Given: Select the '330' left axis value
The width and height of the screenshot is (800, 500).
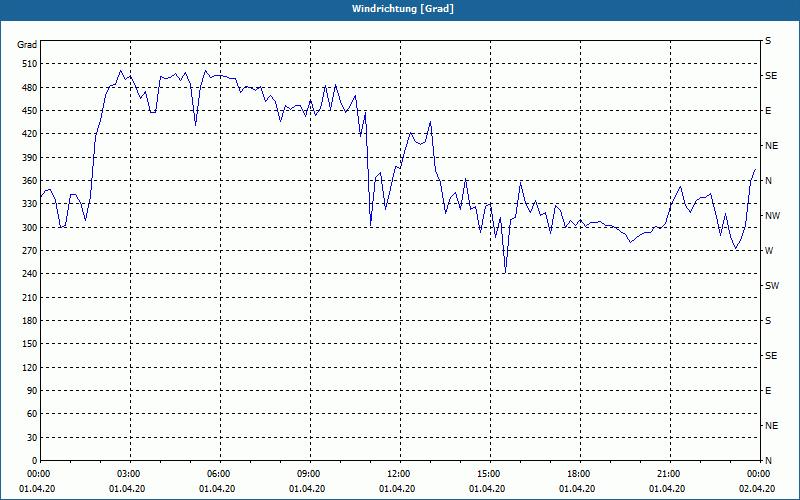Looking at the screenshot, I should pos(30,204).
